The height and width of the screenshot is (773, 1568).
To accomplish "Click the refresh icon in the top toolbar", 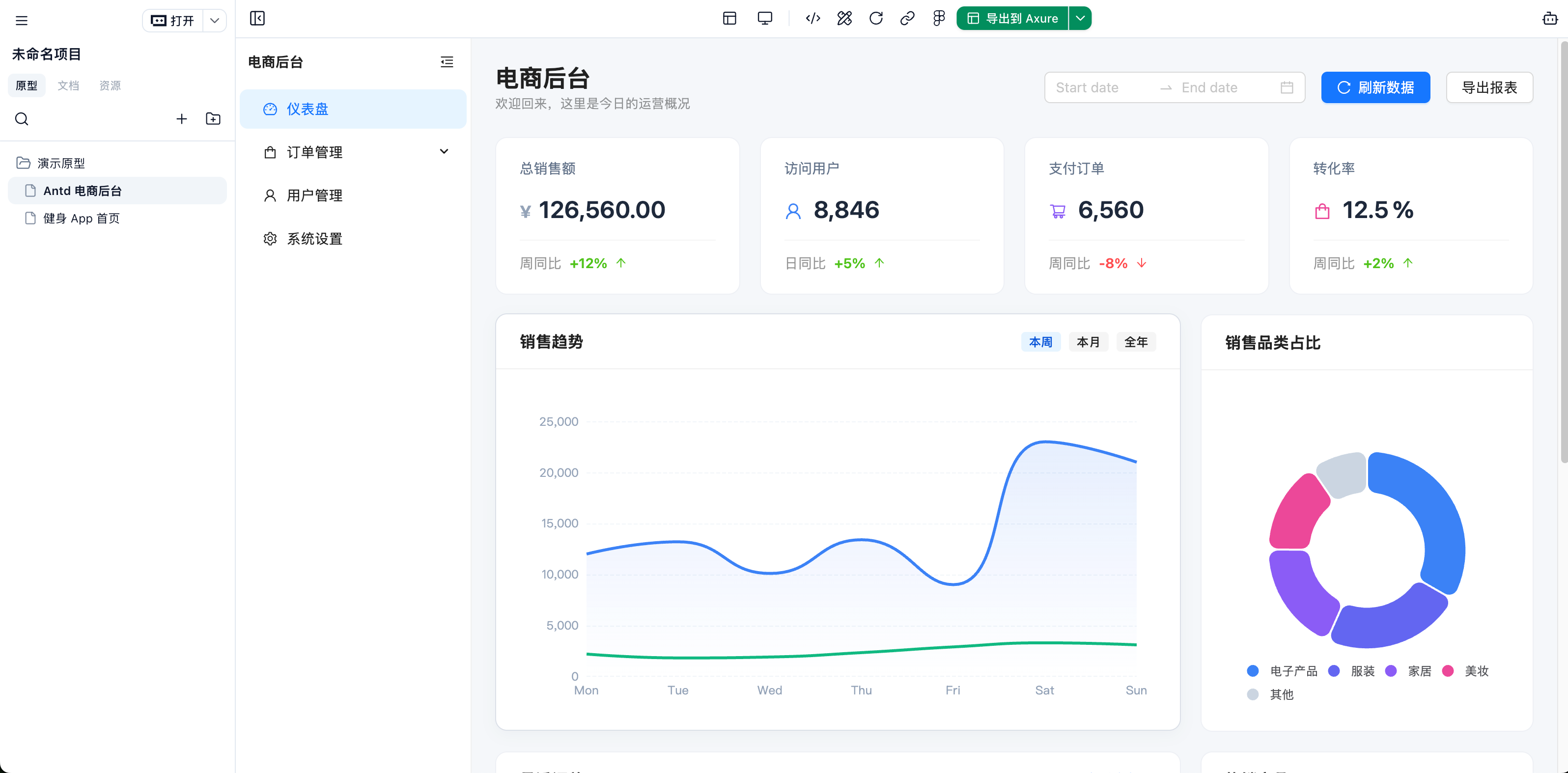I will (x=876, y=18).
